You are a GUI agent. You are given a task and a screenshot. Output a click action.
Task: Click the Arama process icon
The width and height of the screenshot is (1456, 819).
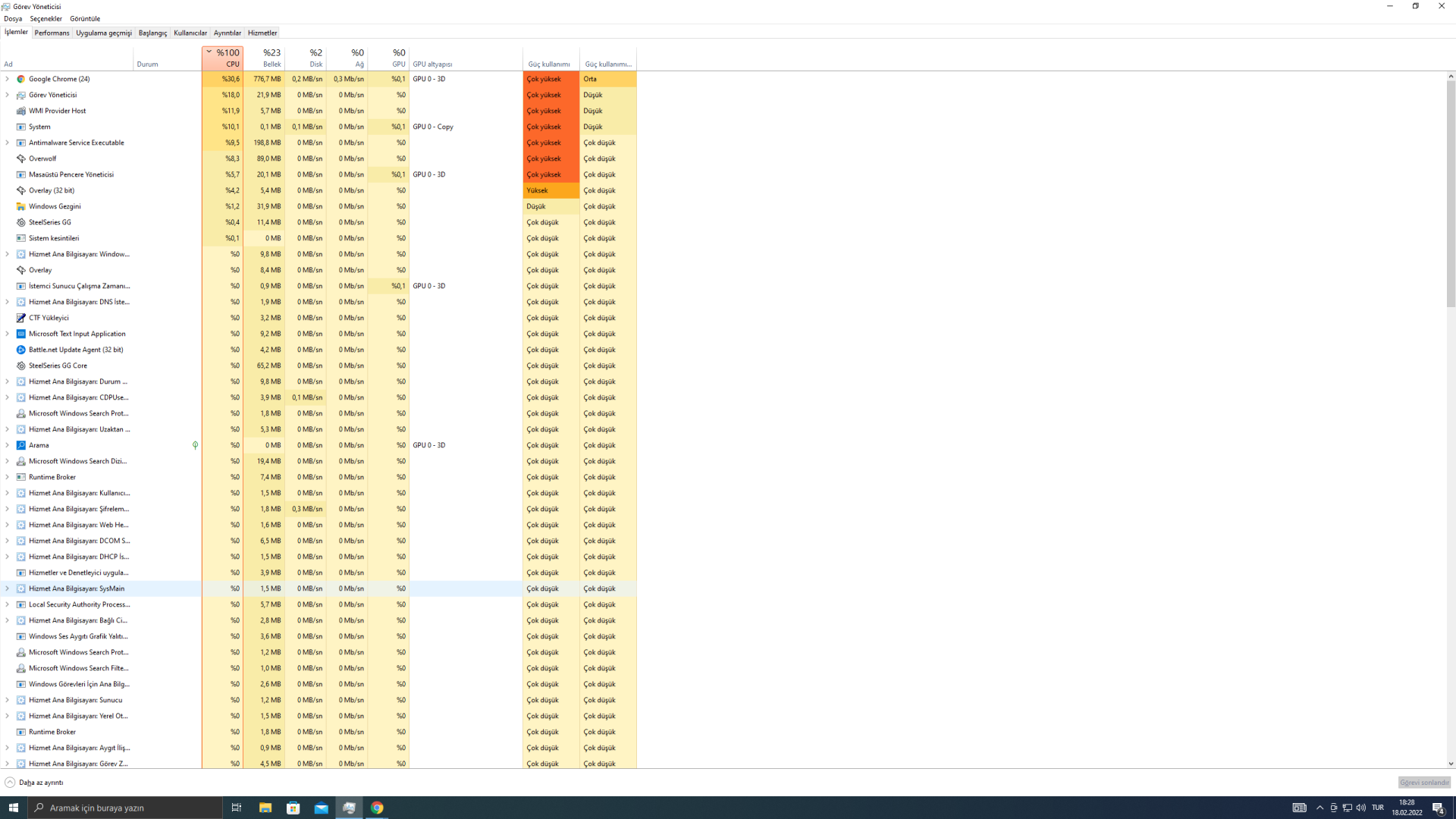21,445
